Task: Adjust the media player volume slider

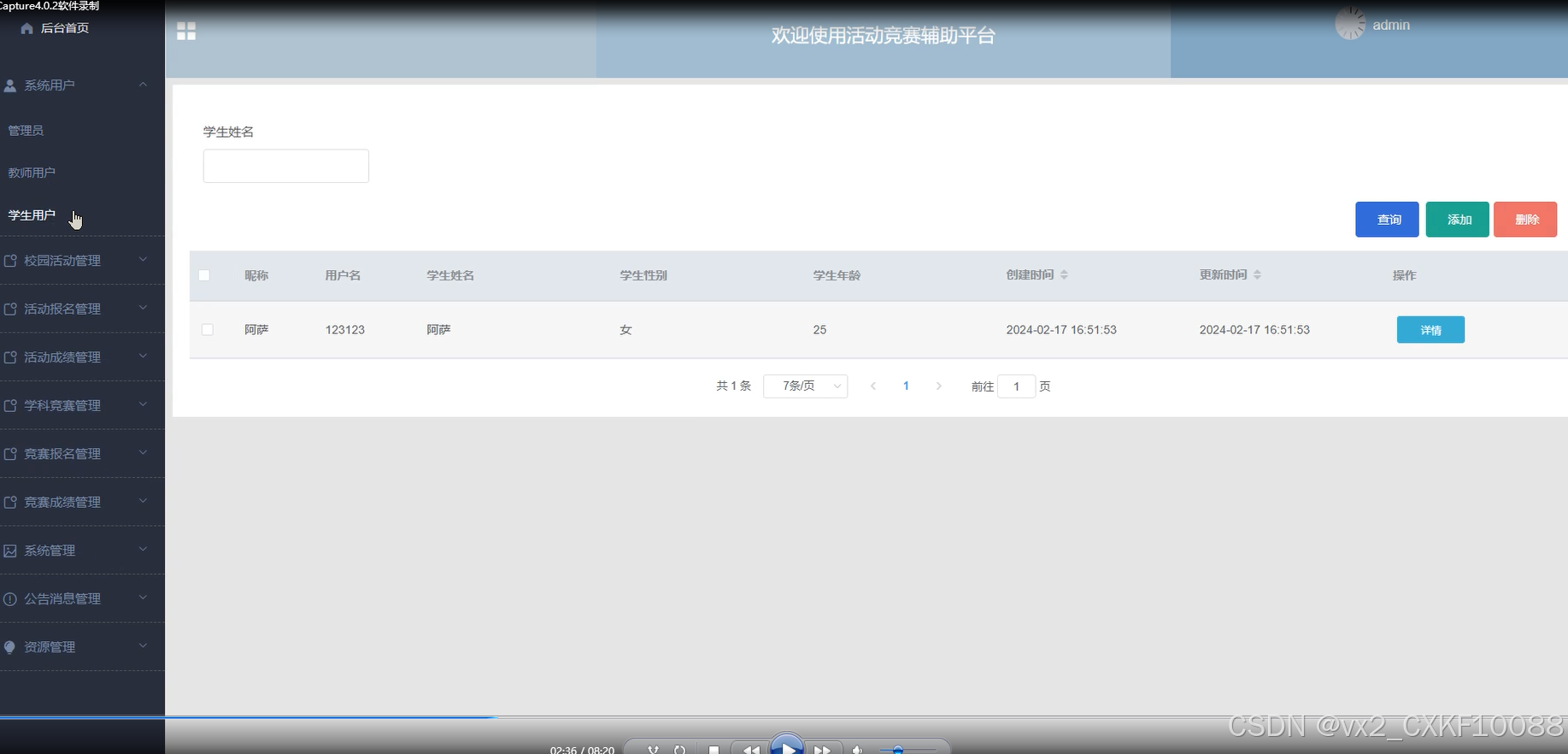Action: (907, 750)
